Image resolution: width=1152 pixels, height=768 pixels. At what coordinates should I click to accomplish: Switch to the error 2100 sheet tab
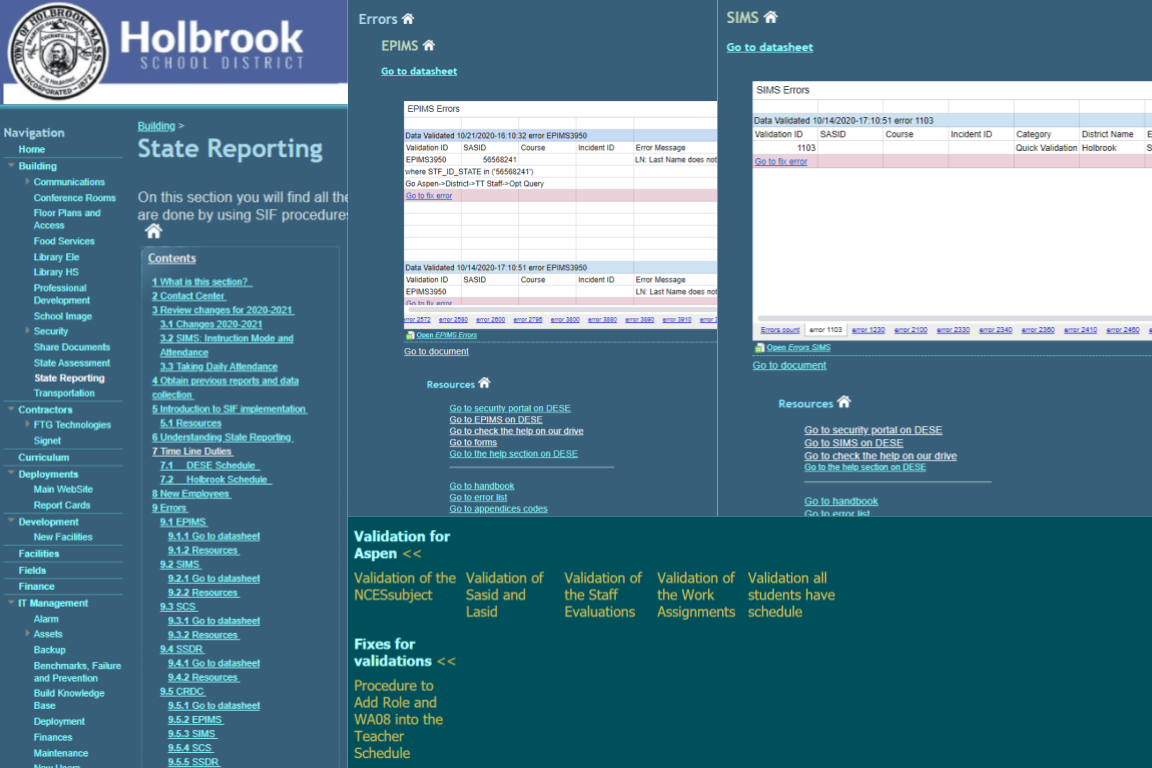click(910, 330)
